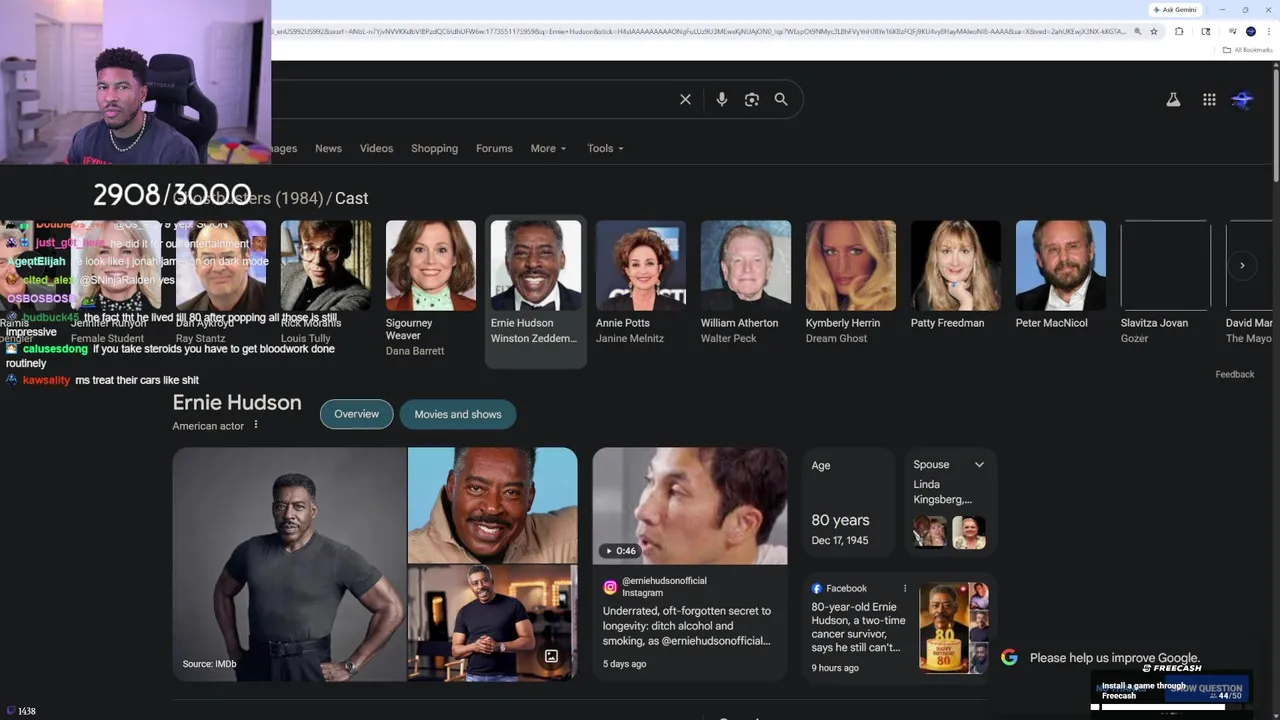Screen dimensions: 1280x720
Task: Select the Movies and shows chip
Action: coord(458,414)
